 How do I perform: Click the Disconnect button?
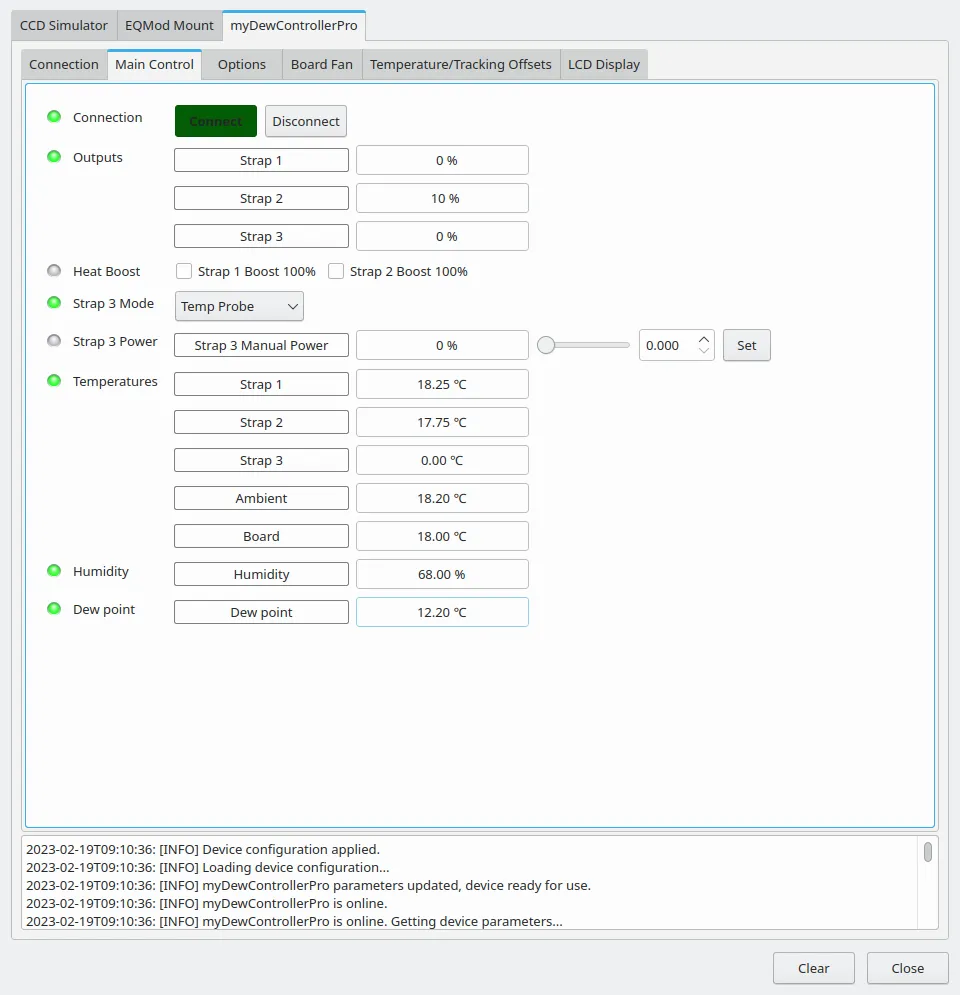pos(306,121)
